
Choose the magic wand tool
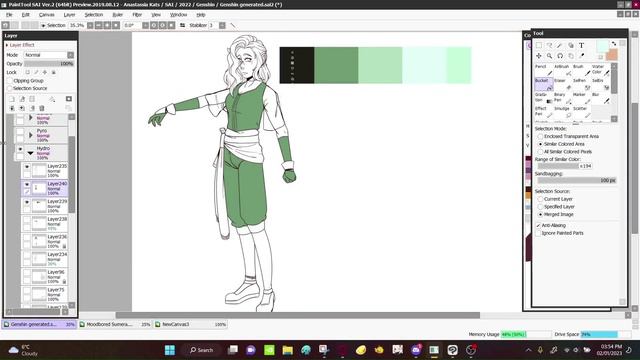[x=560, y=45]
